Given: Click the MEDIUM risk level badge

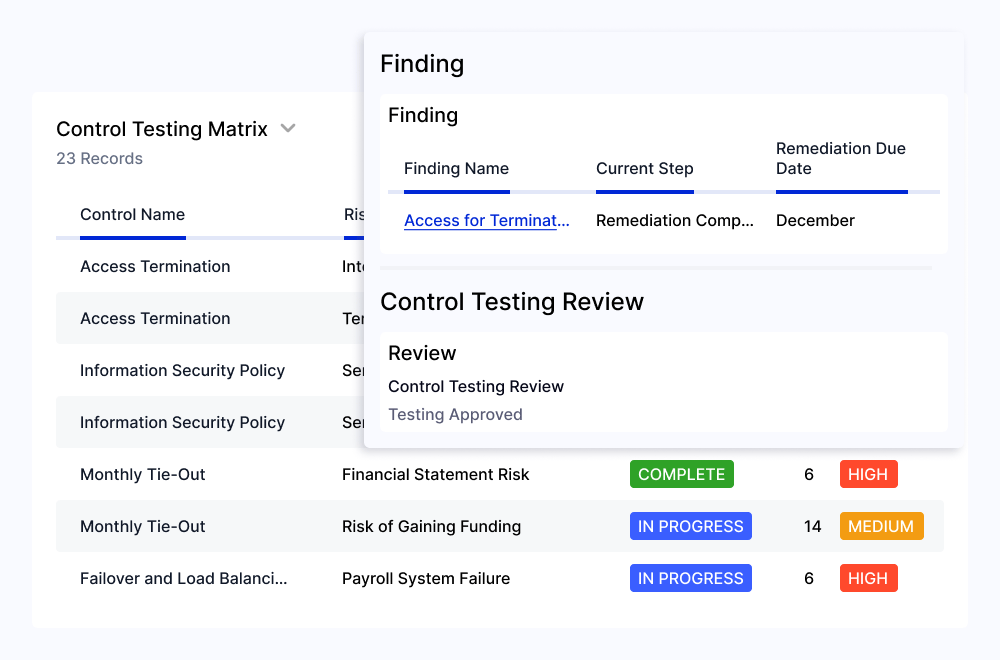Looking at the screenshot, I should pos(881,526).
